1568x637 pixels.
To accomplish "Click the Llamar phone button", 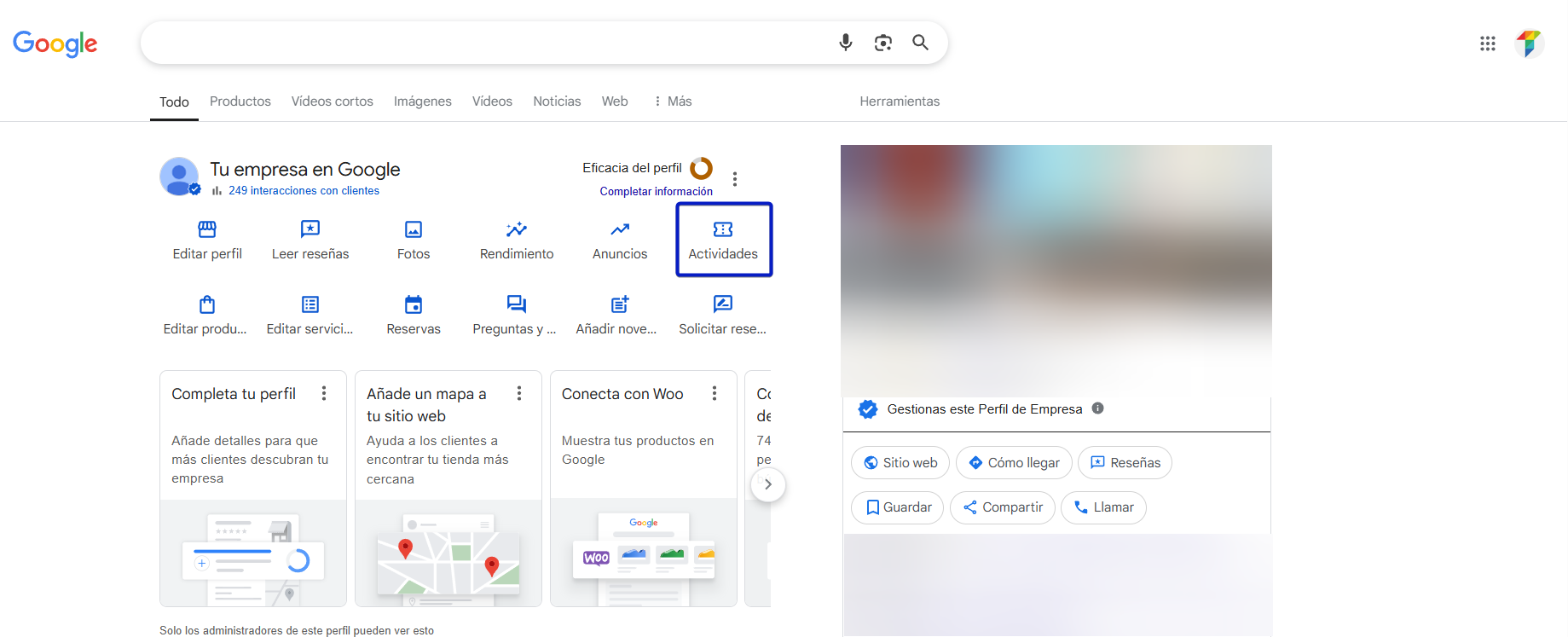I will (x=1104, y=507).
